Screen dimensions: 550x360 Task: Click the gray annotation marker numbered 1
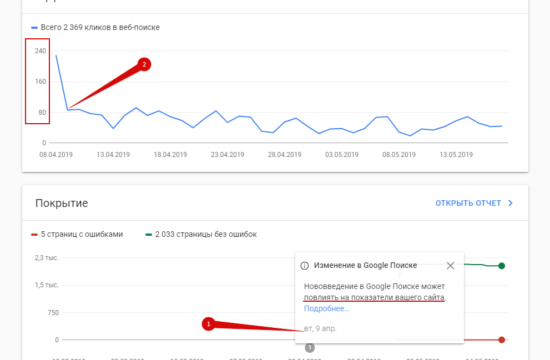[x=309, y=348]
